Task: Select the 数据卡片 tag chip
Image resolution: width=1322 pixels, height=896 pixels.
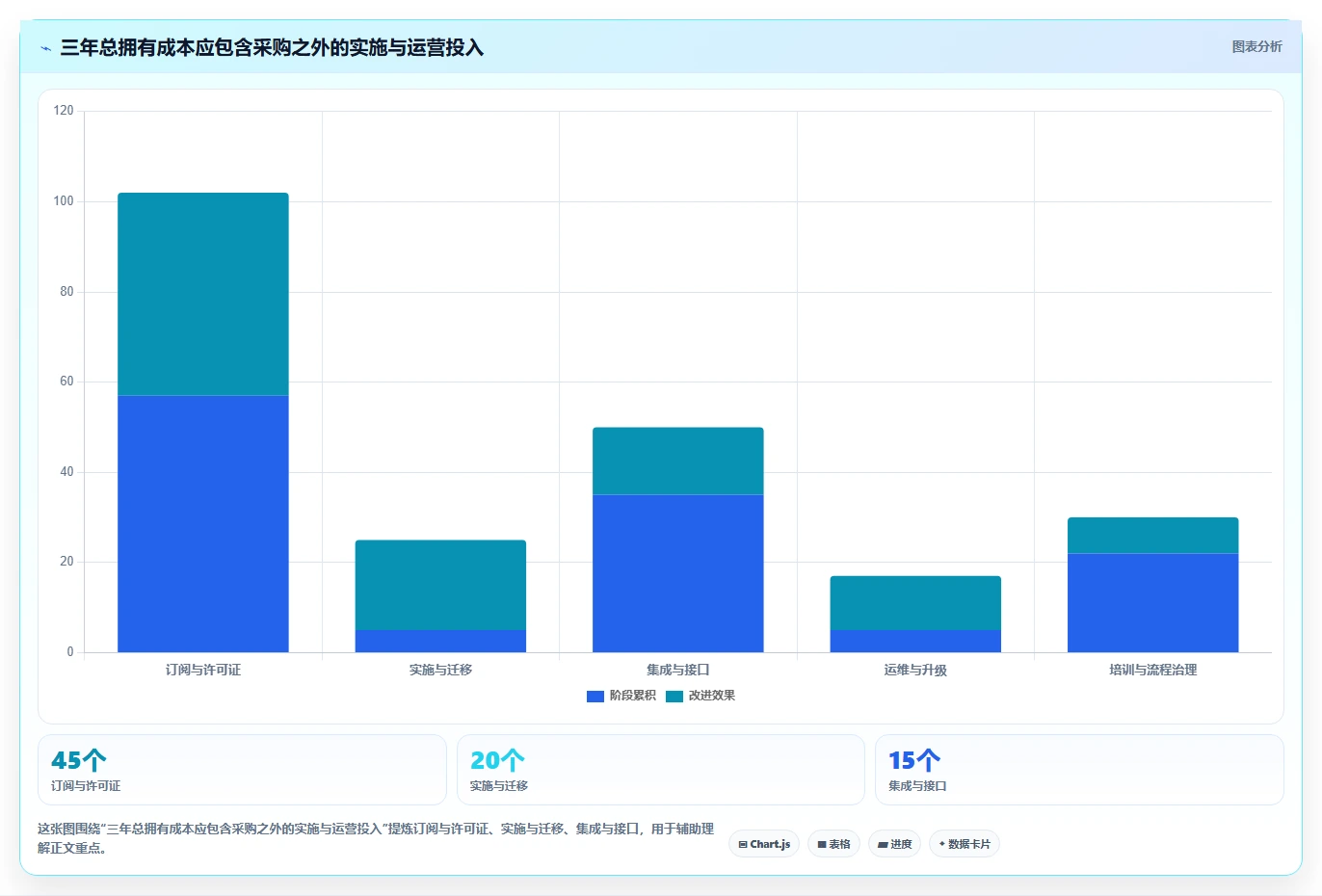Action: pyautogui.click(x=964, y=844)
